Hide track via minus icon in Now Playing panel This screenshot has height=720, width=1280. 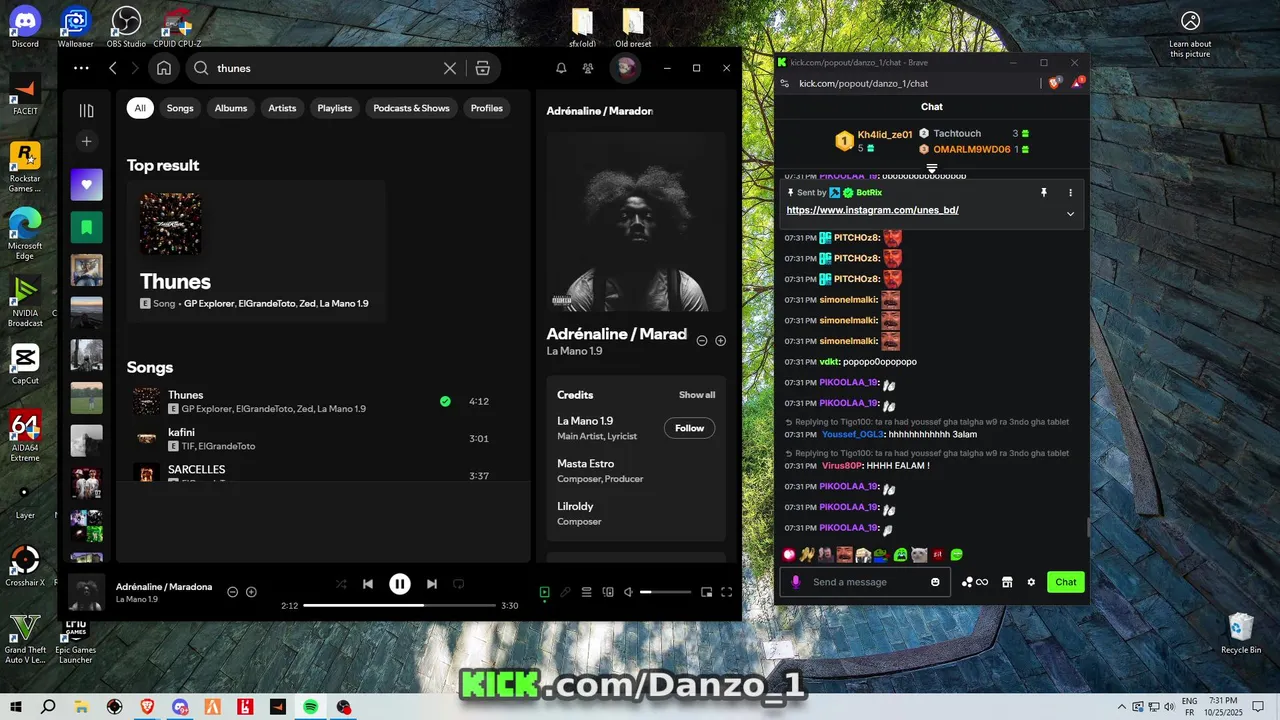(702, 341)
